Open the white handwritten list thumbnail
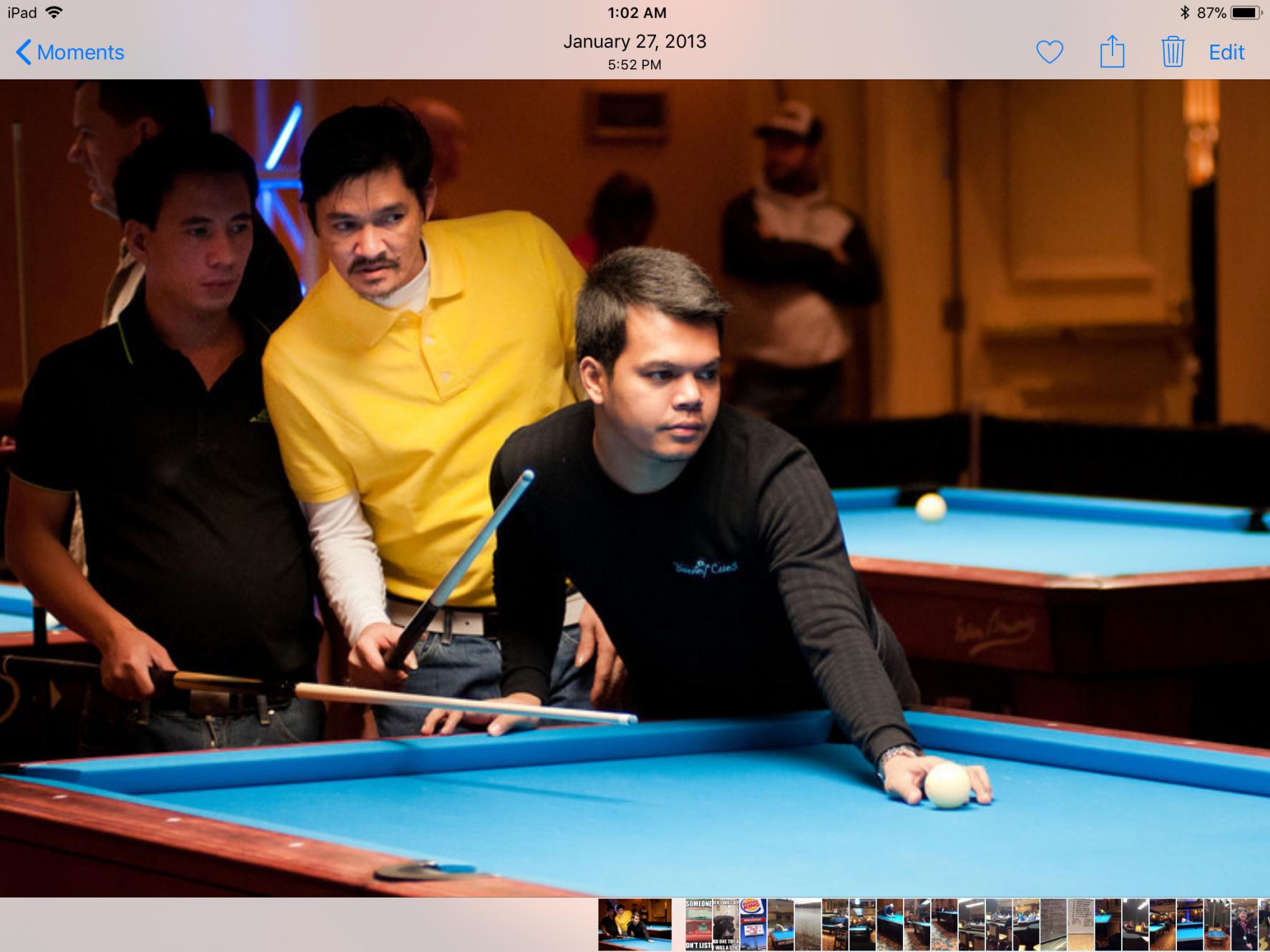The height and width of the screenshot is (952, 1270). click(x=1080, y=925)
